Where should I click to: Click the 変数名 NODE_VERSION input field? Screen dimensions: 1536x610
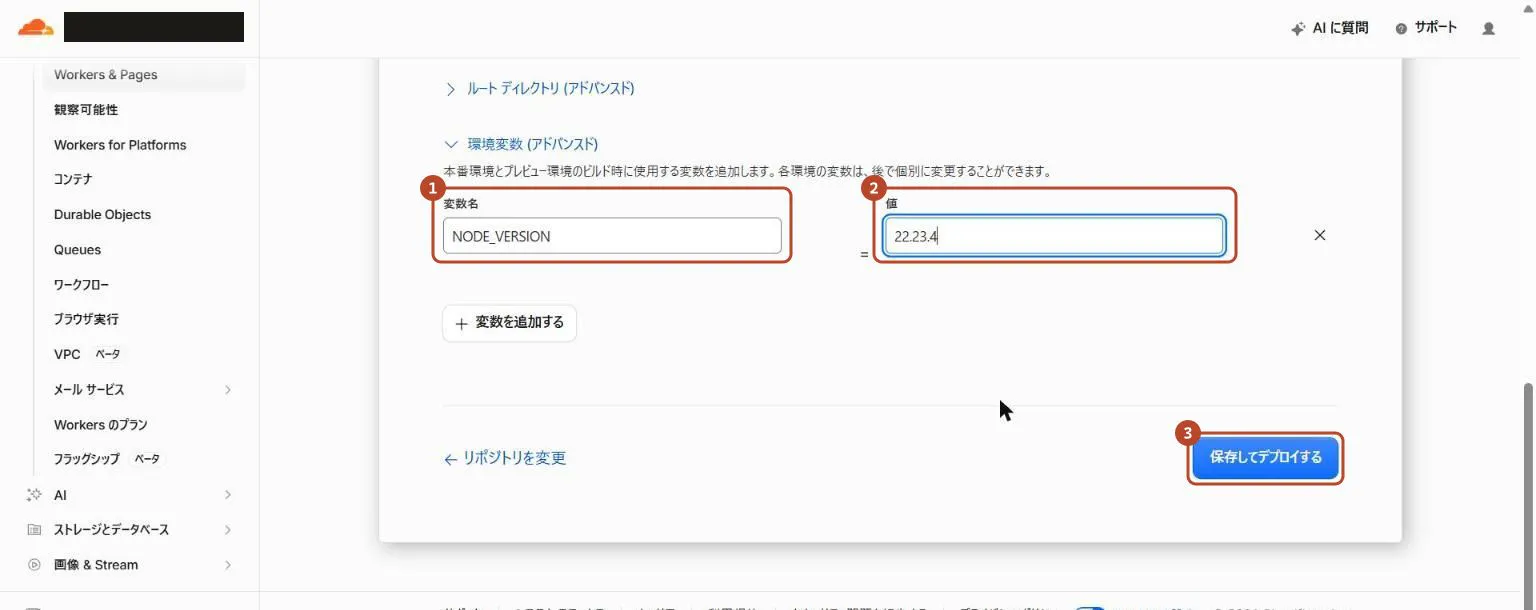pos(612,236)
